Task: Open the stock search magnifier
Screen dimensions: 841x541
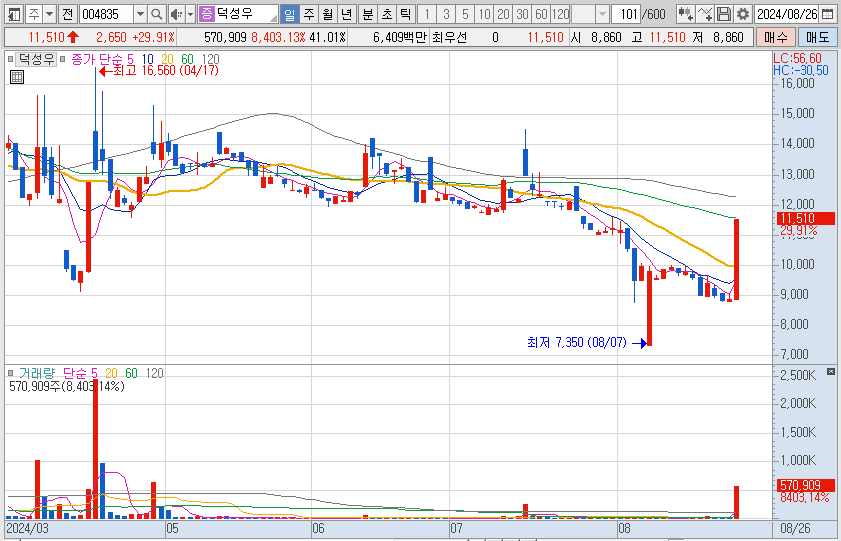Action: pyautogui.click(x=156, y=14)
